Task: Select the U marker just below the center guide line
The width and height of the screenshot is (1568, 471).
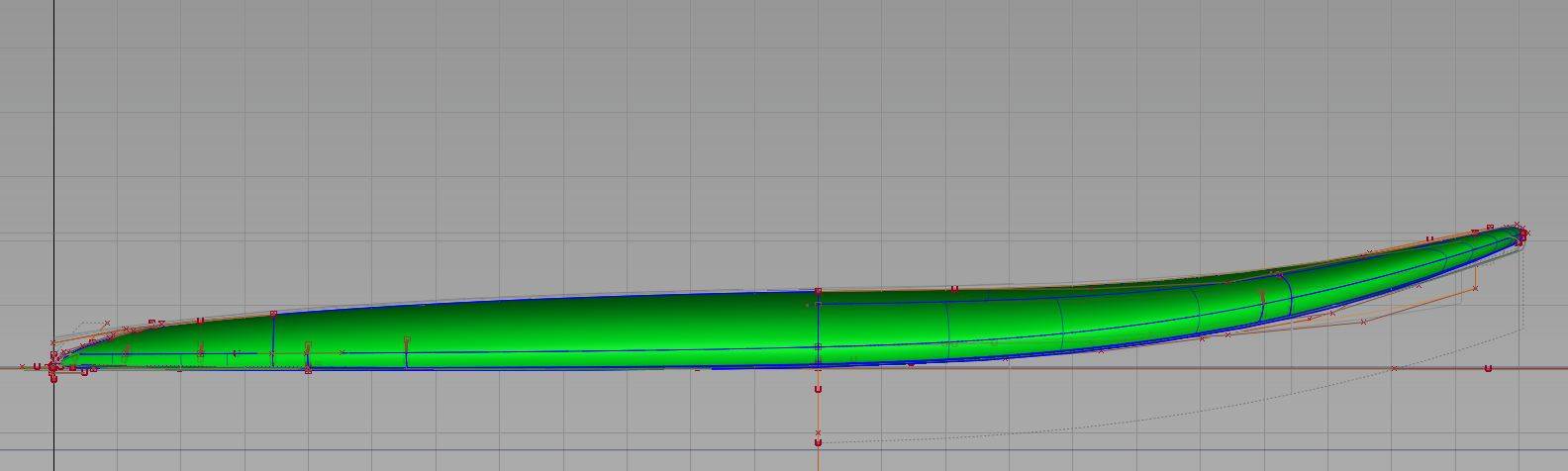Action: click(818, 389)
